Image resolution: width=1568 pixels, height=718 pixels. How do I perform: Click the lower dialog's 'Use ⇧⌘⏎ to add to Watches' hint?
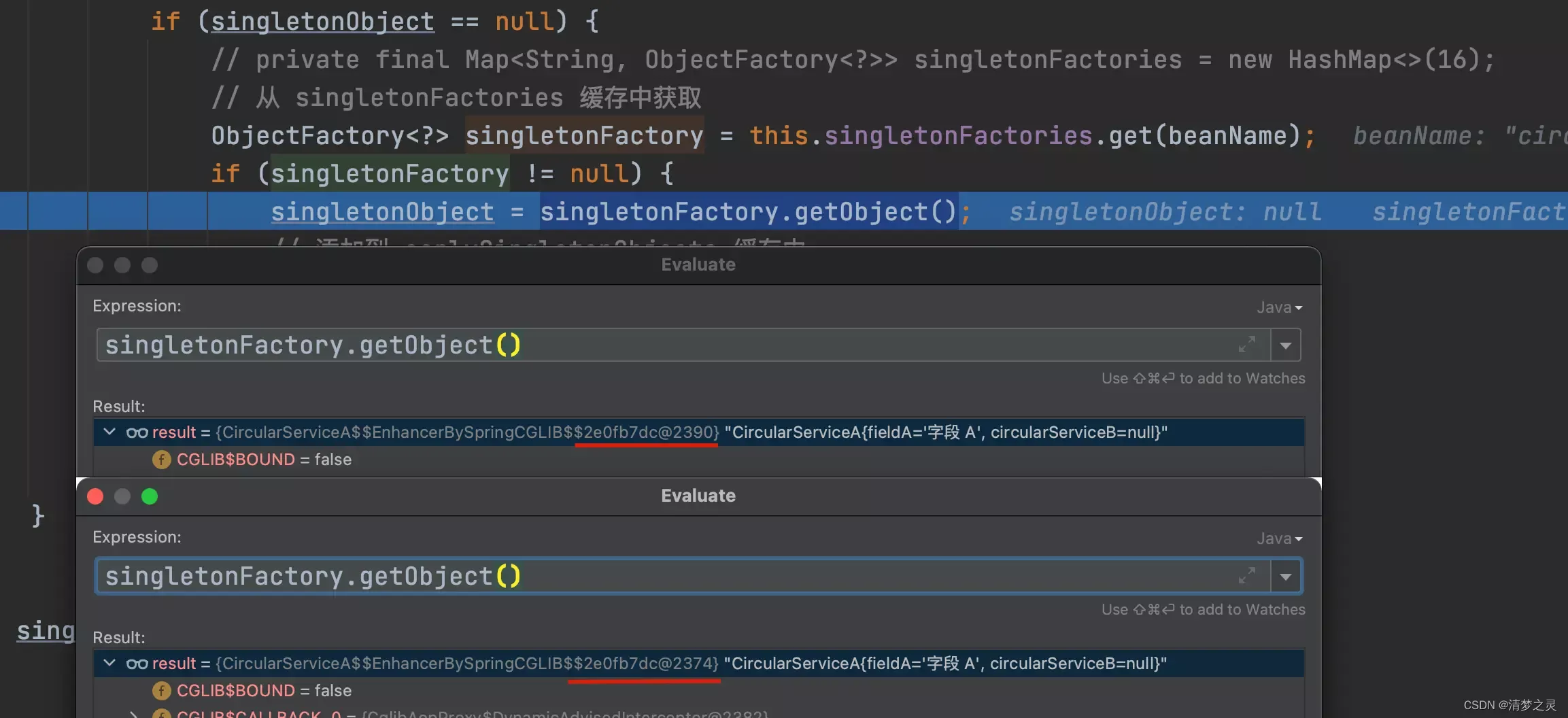click(x=1203, y=609)
